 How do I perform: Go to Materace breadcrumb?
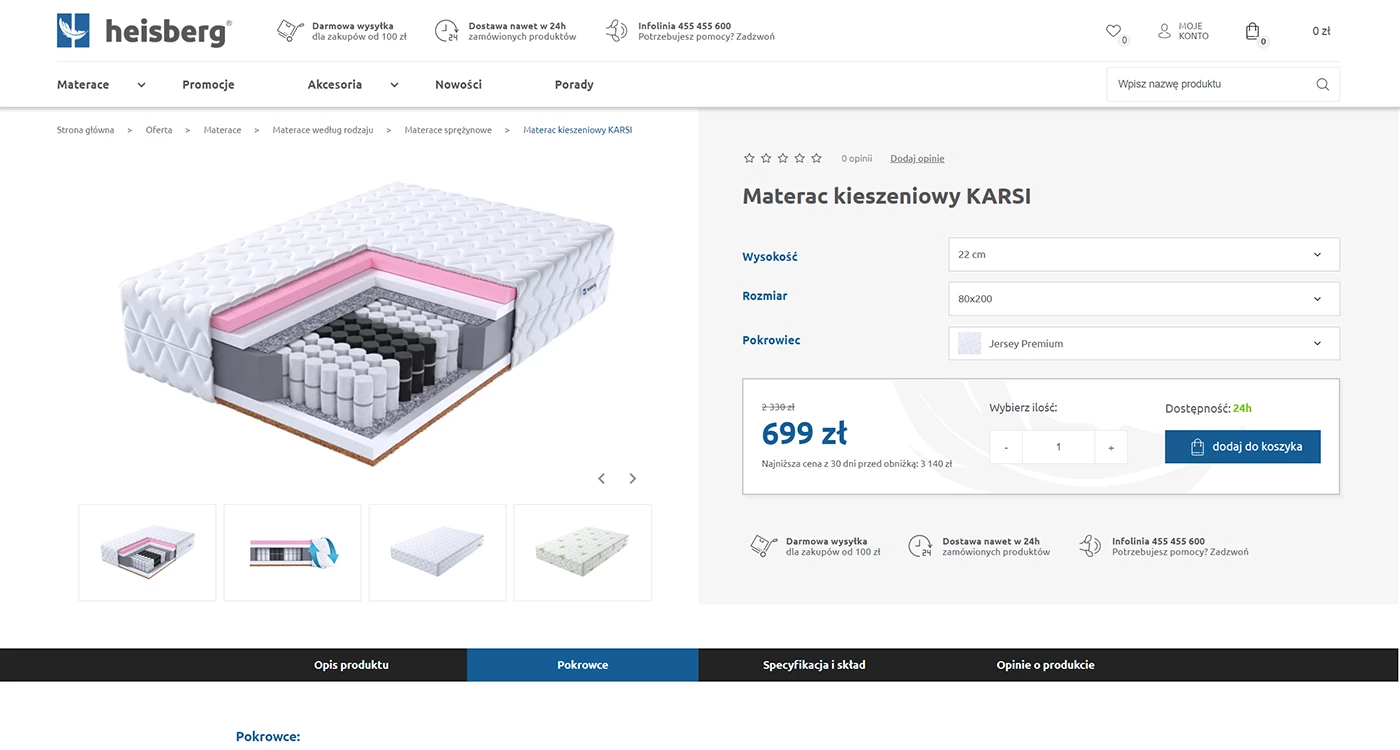coord(222,130)
